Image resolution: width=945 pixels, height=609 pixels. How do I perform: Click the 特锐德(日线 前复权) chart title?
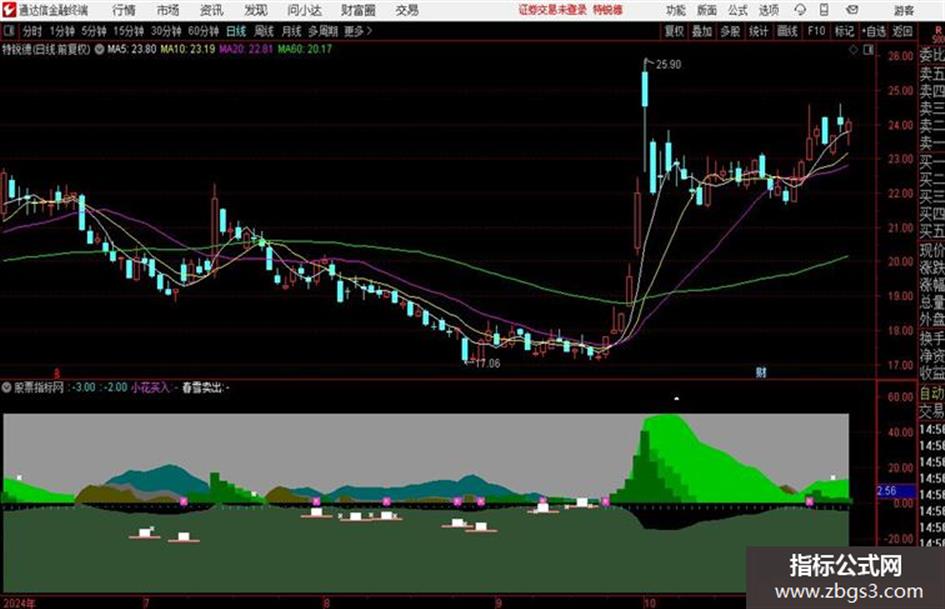click(46, 49)
